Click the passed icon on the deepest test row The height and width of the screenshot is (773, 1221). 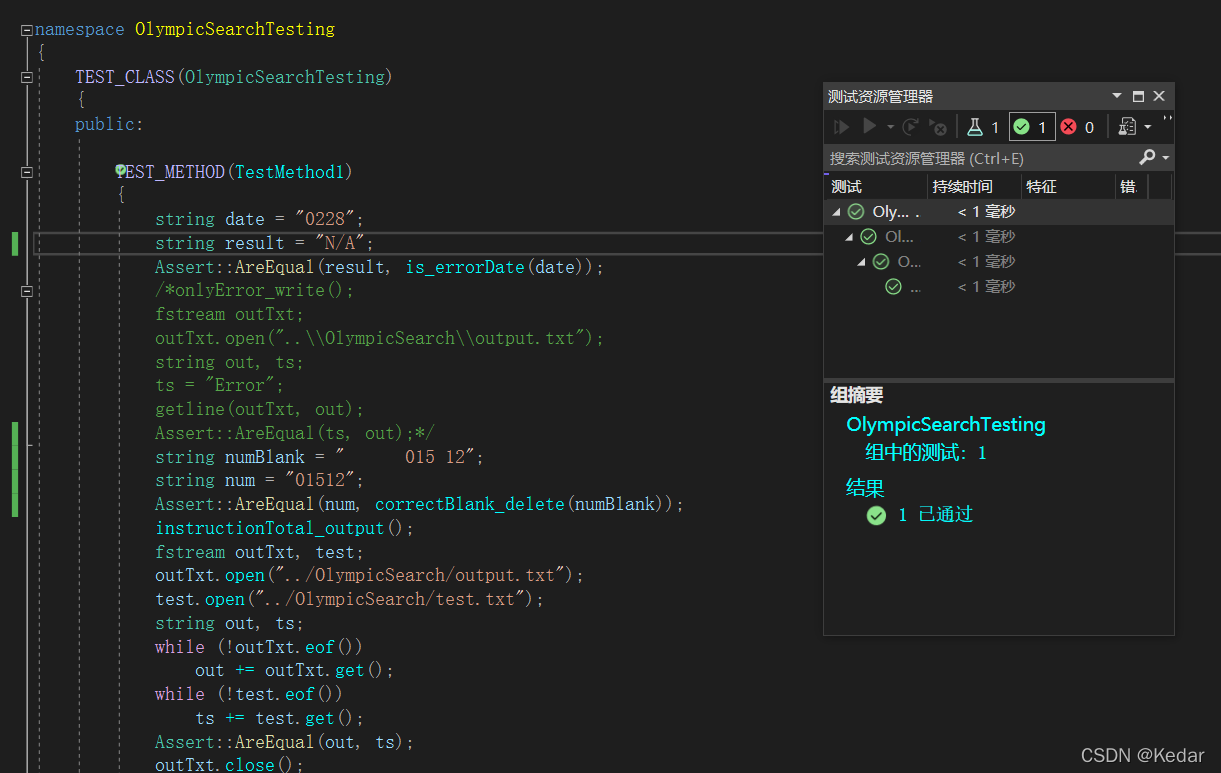tap(893, 287)
